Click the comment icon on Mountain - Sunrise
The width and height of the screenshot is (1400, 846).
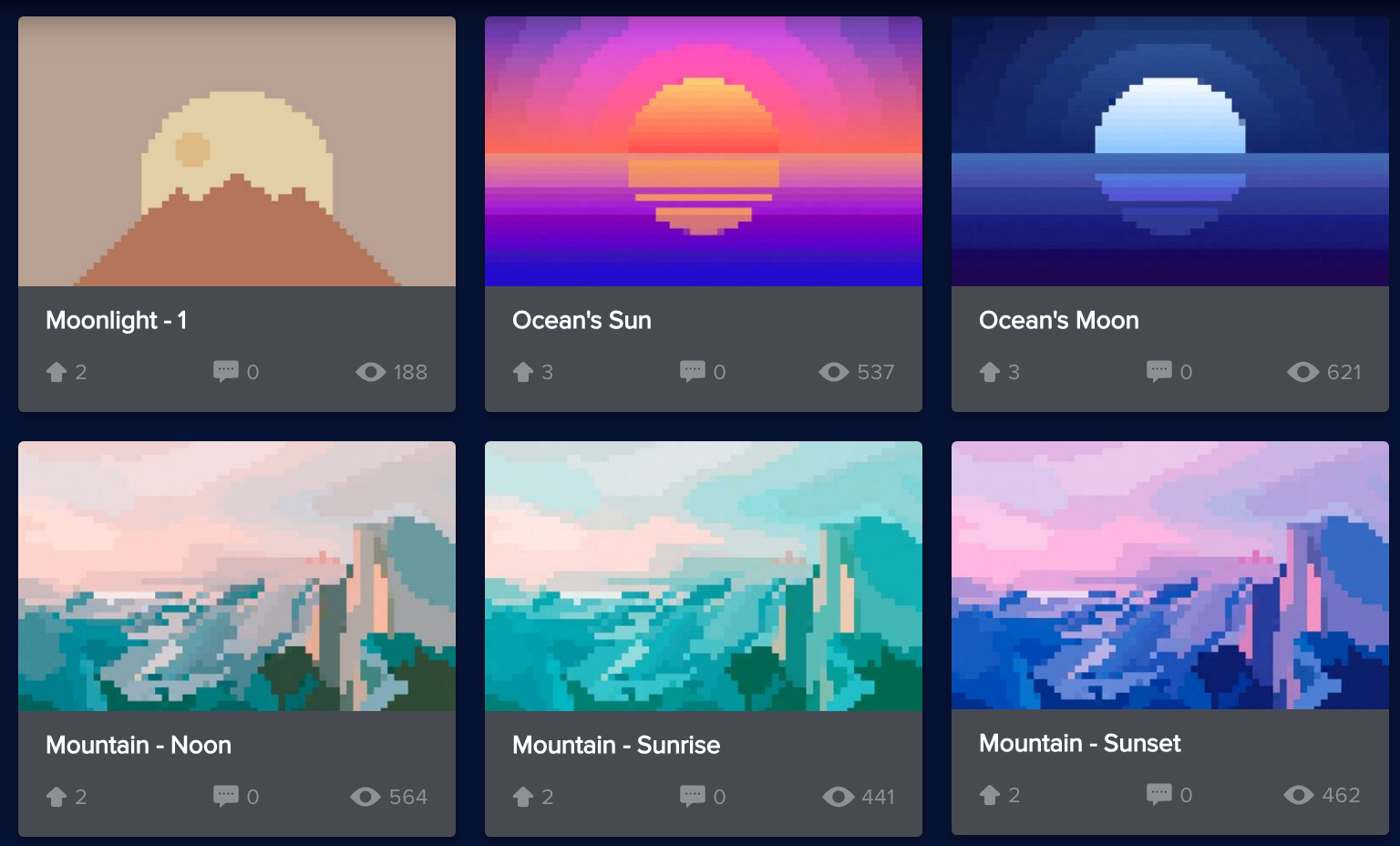(x=692, y=796)
